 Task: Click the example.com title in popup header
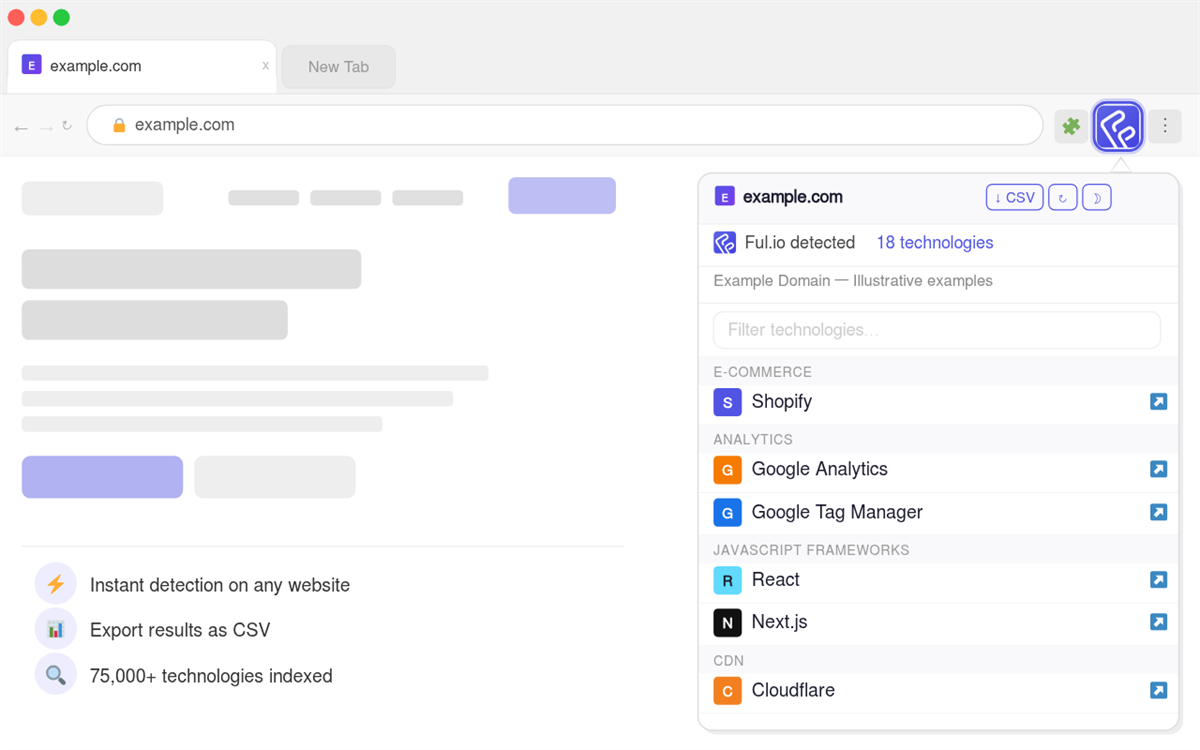coord(793,197)
